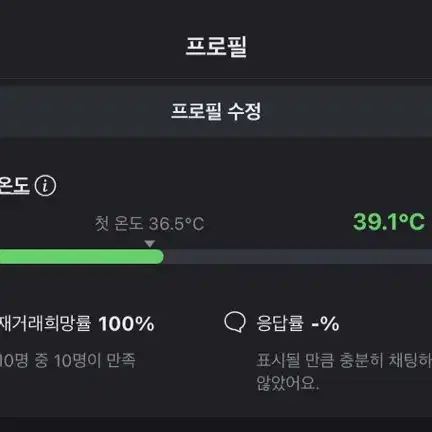The image size is (432, 432).
Task: Click the 프로필 page title
Action: pos(216,47)
